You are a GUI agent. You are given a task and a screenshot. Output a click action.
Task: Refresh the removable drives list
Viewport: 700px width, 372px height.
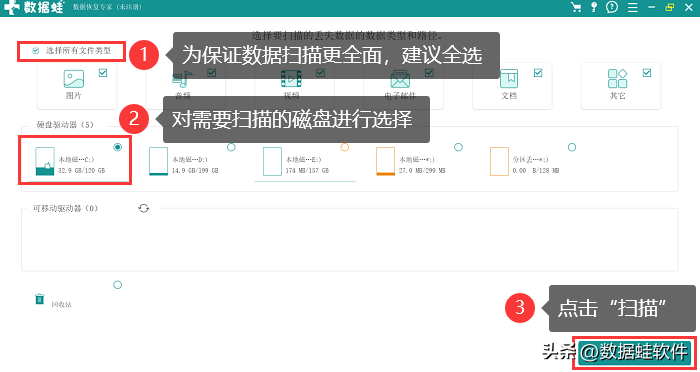(143, 208)
